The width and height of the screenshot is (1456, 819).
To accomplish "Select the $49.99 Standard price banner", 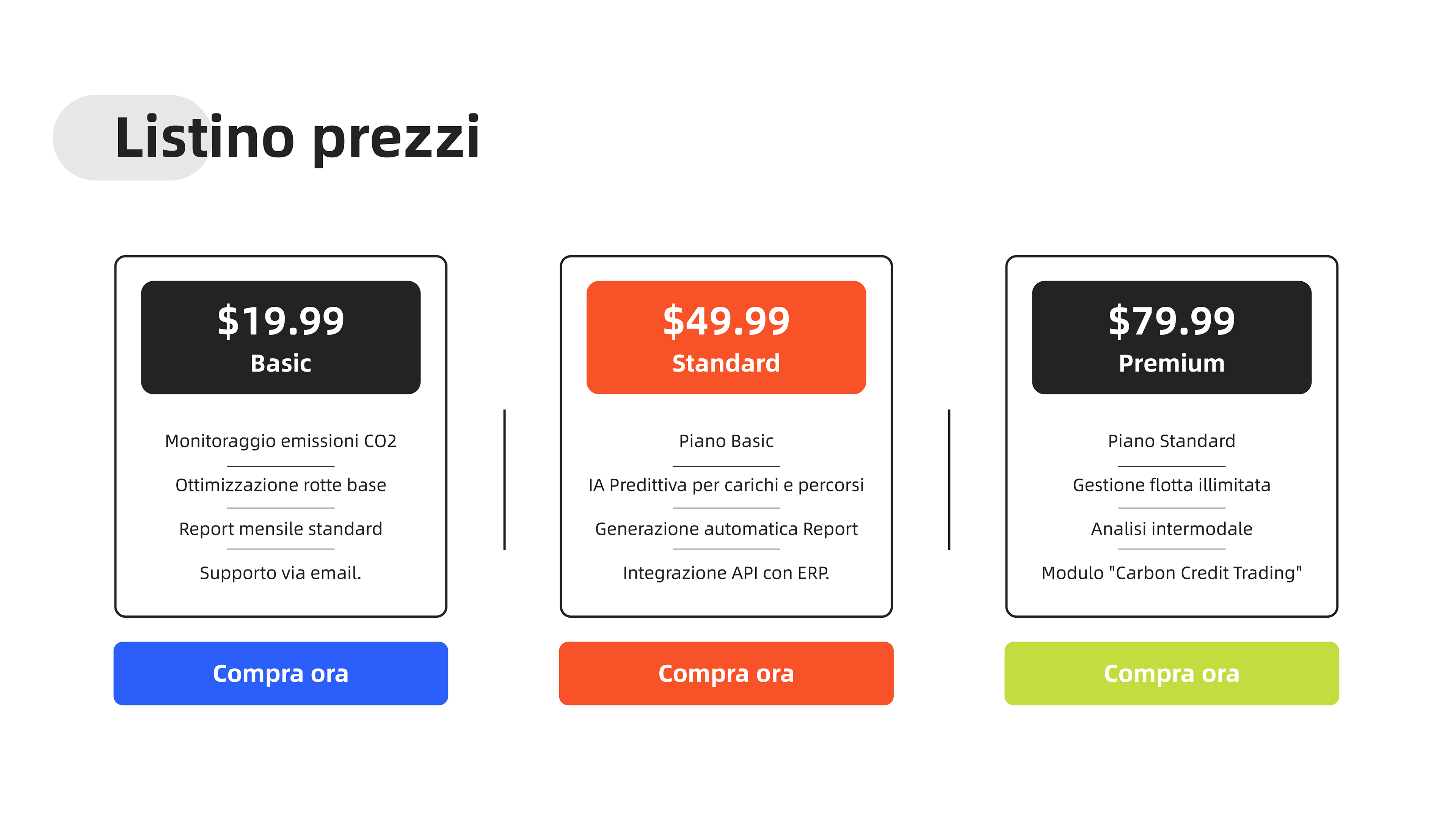I will pyautogui.click(x=726, y=337).
